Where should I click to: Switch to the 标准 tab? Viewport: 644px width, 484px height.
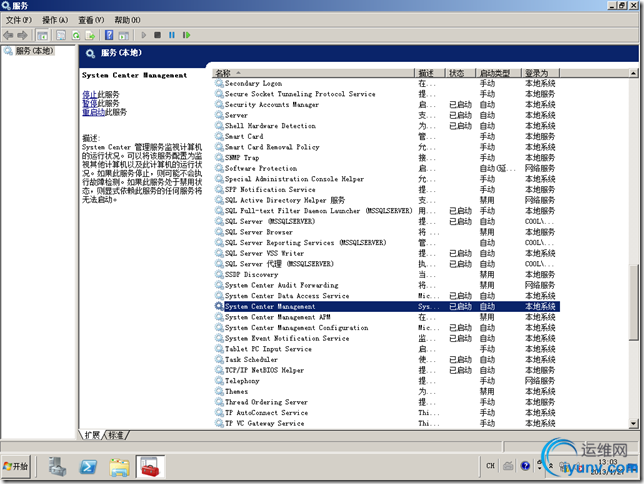click(116, 435)
